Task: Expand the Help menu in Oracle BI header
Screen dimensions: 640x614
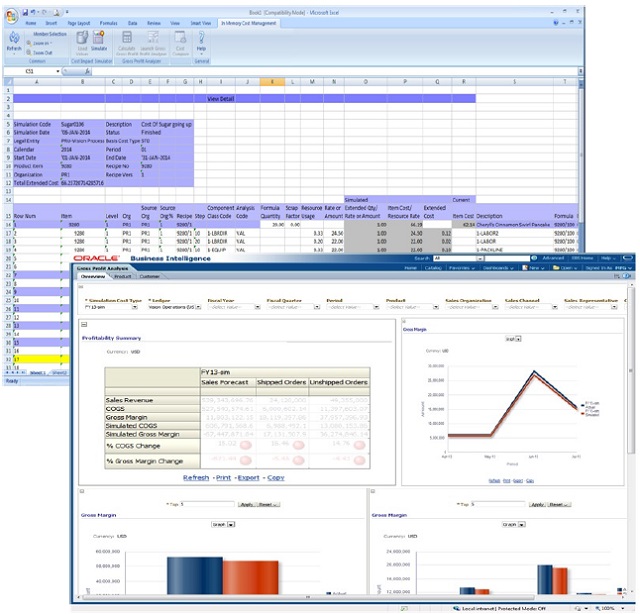Action: coord(607,258)
